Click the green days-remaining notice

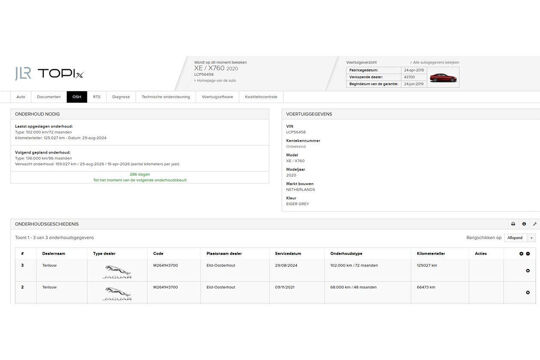coord(140,177)
